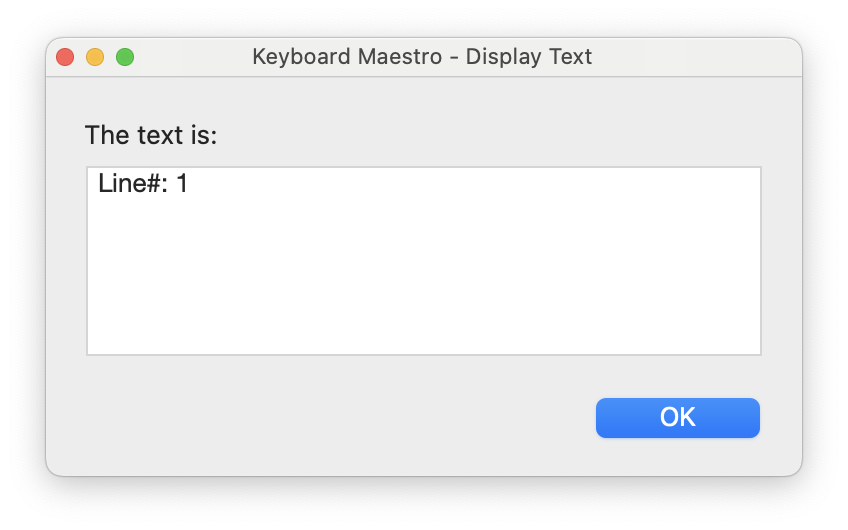Click the hyphen in the window title
The image size is (848, 530).
[x=454, y=58]
